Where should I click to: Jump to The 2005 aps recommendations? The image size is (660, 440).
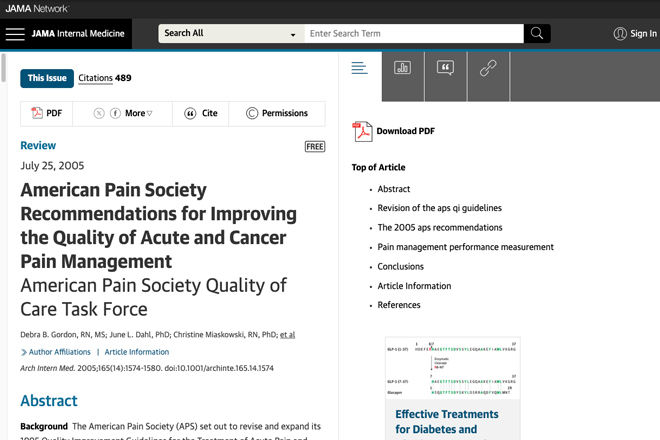440,228
